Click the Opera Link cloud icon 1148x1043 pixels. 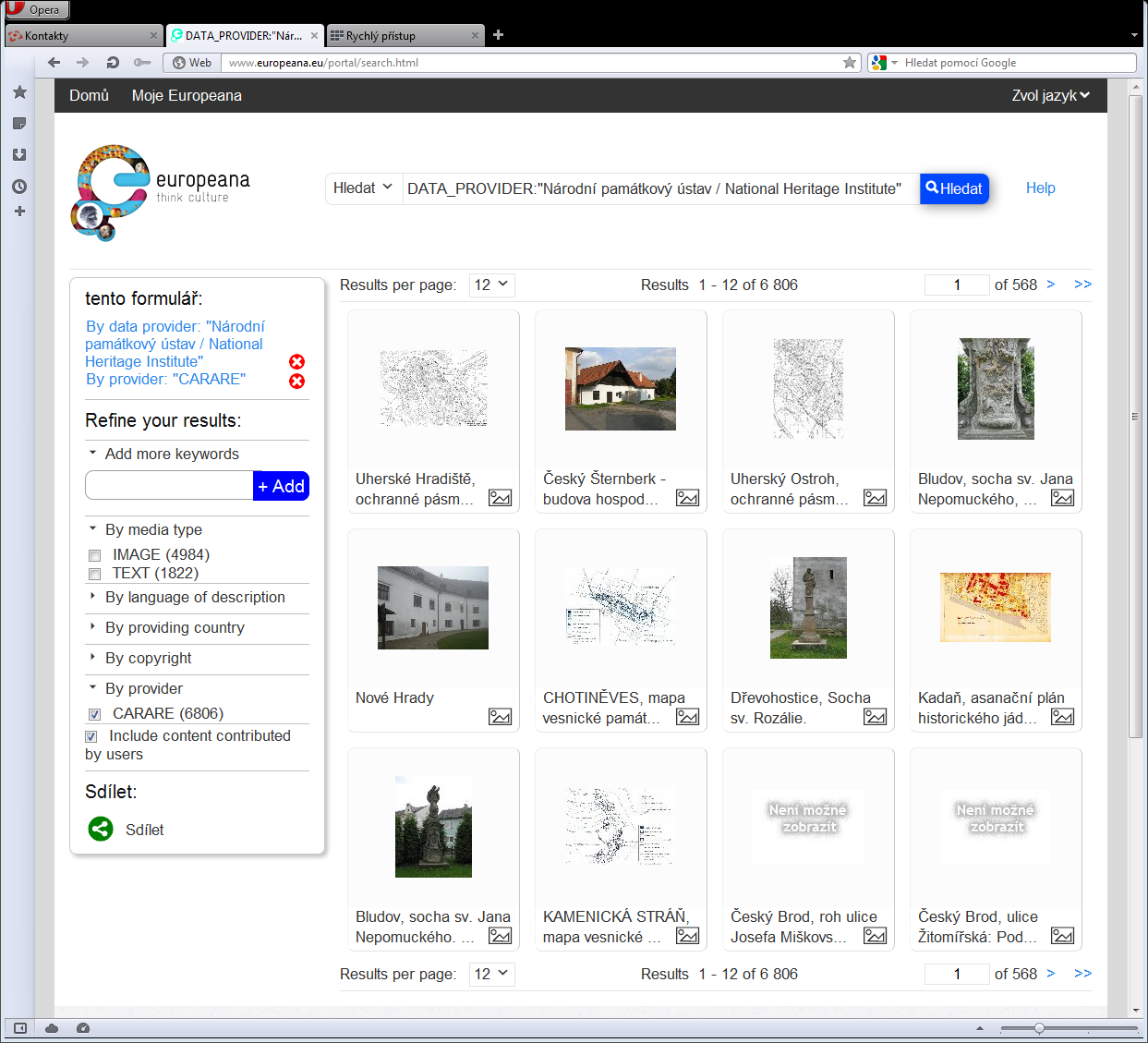pyautogui.click(x=52, y=1028)
